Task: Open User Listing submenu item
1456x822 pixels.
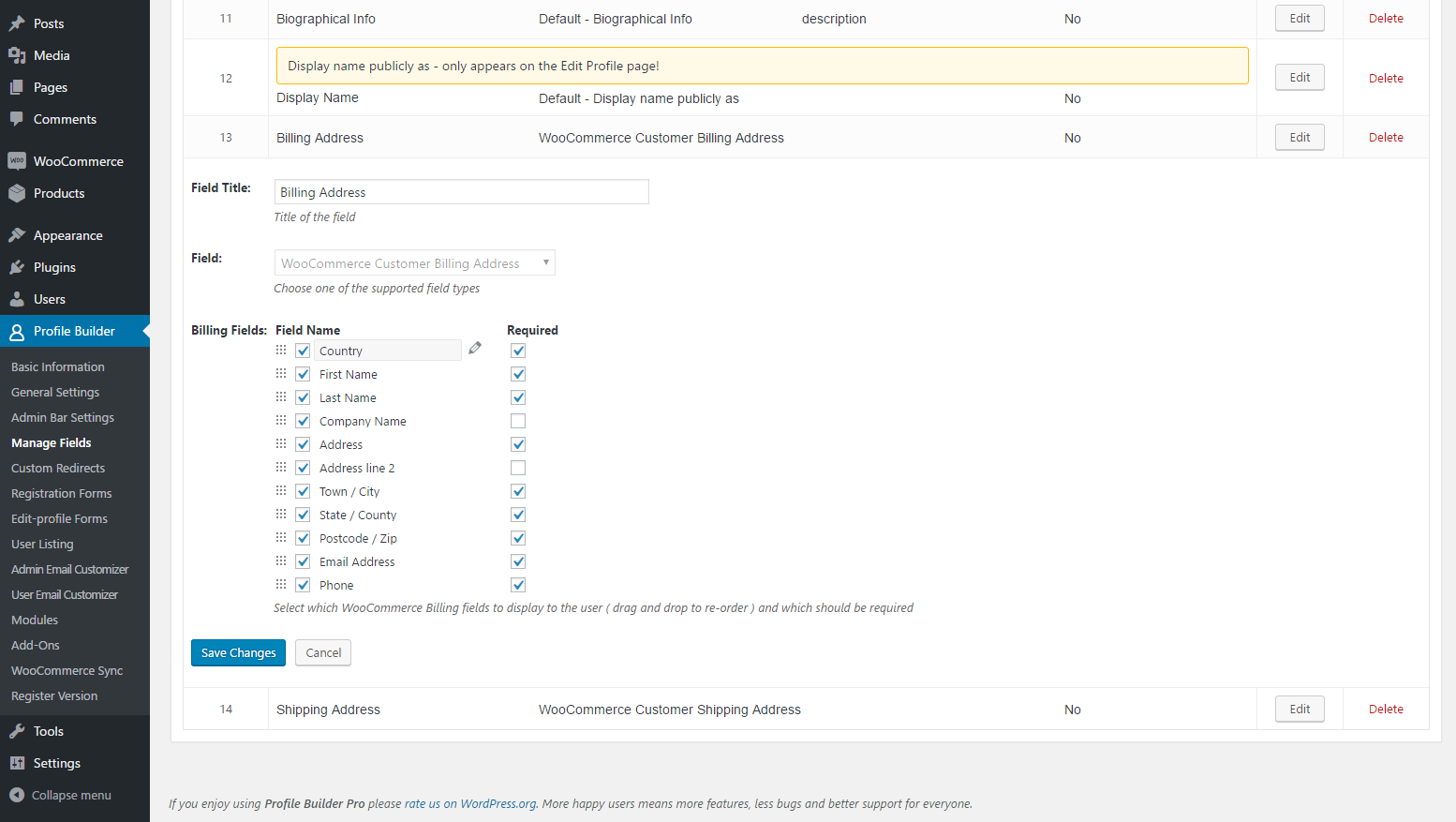Action: 42,544
